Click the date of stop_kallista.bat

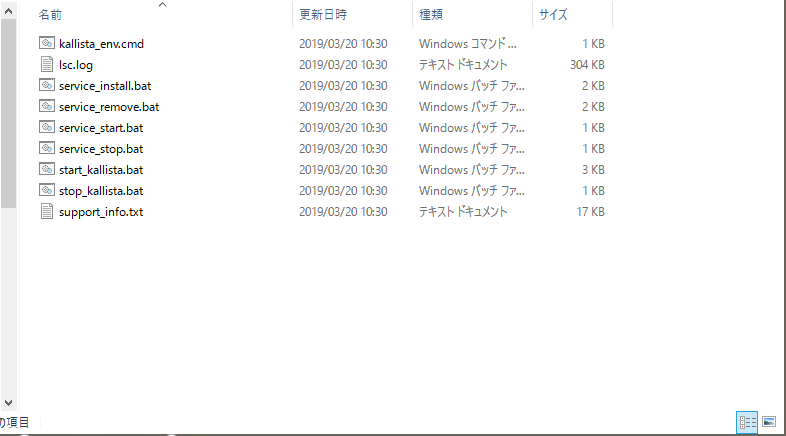[x=343, y=191]
